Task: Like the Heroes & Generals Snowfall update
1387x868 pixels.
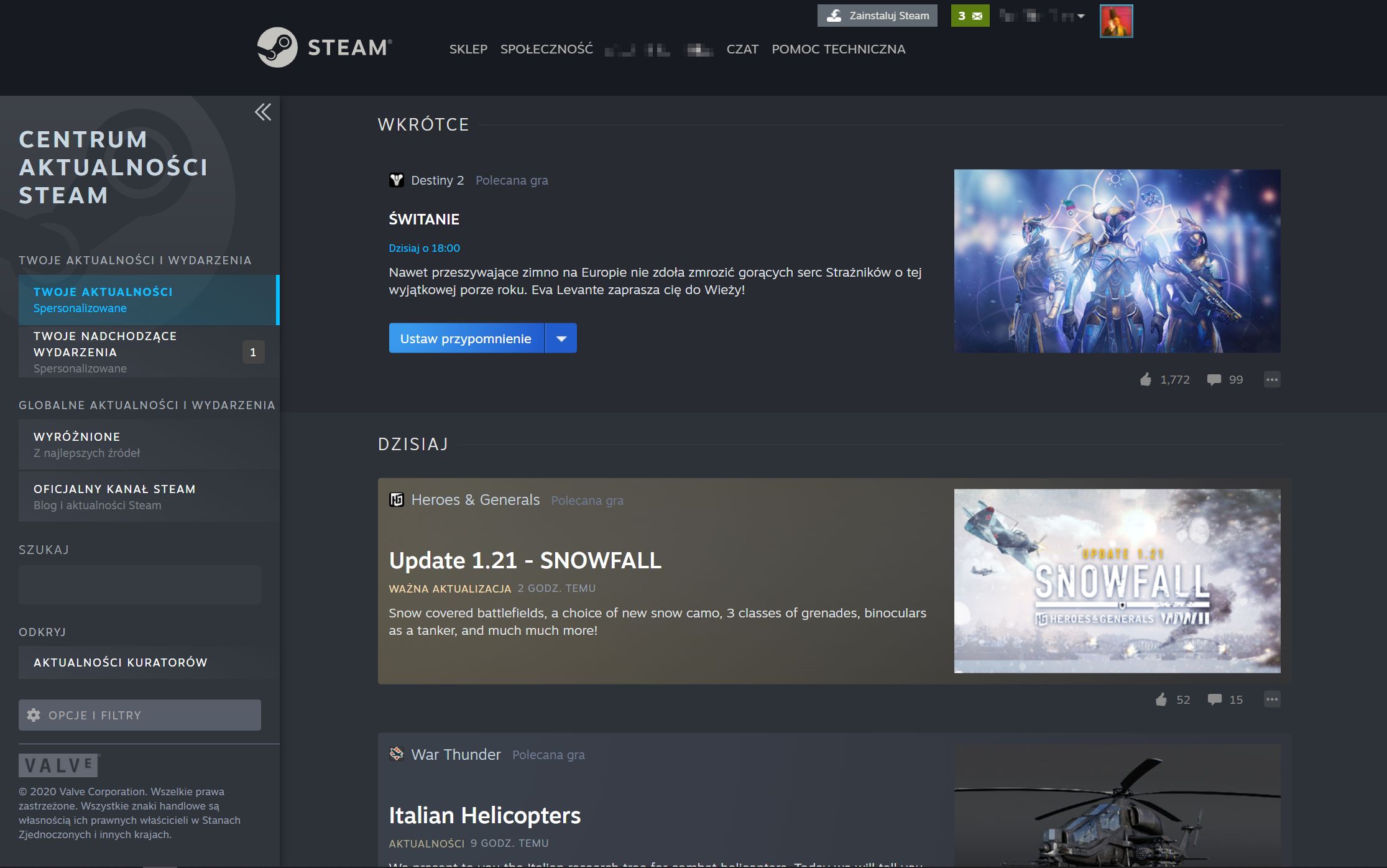Action: (x=1161, y=699)
